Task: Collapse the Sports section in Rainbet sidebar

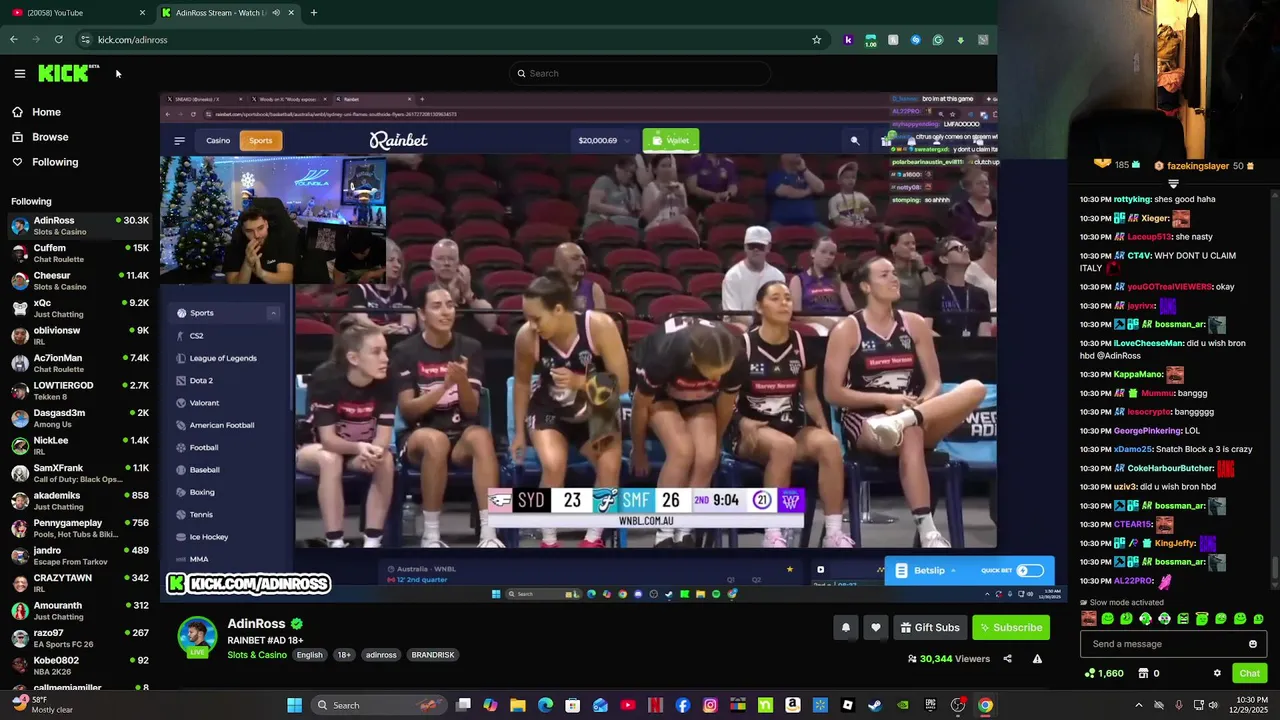Action: (273, 313)
